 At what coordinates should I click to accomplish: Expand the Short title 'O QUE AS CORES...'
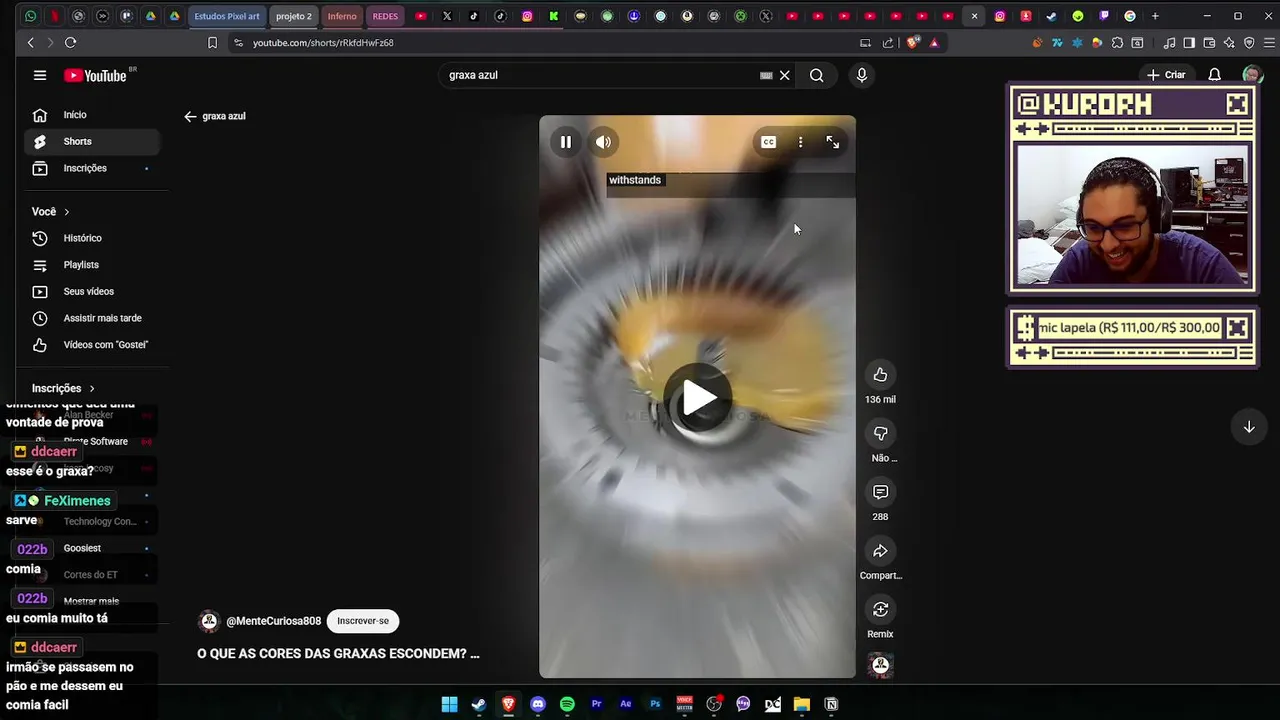coord(338,654)
